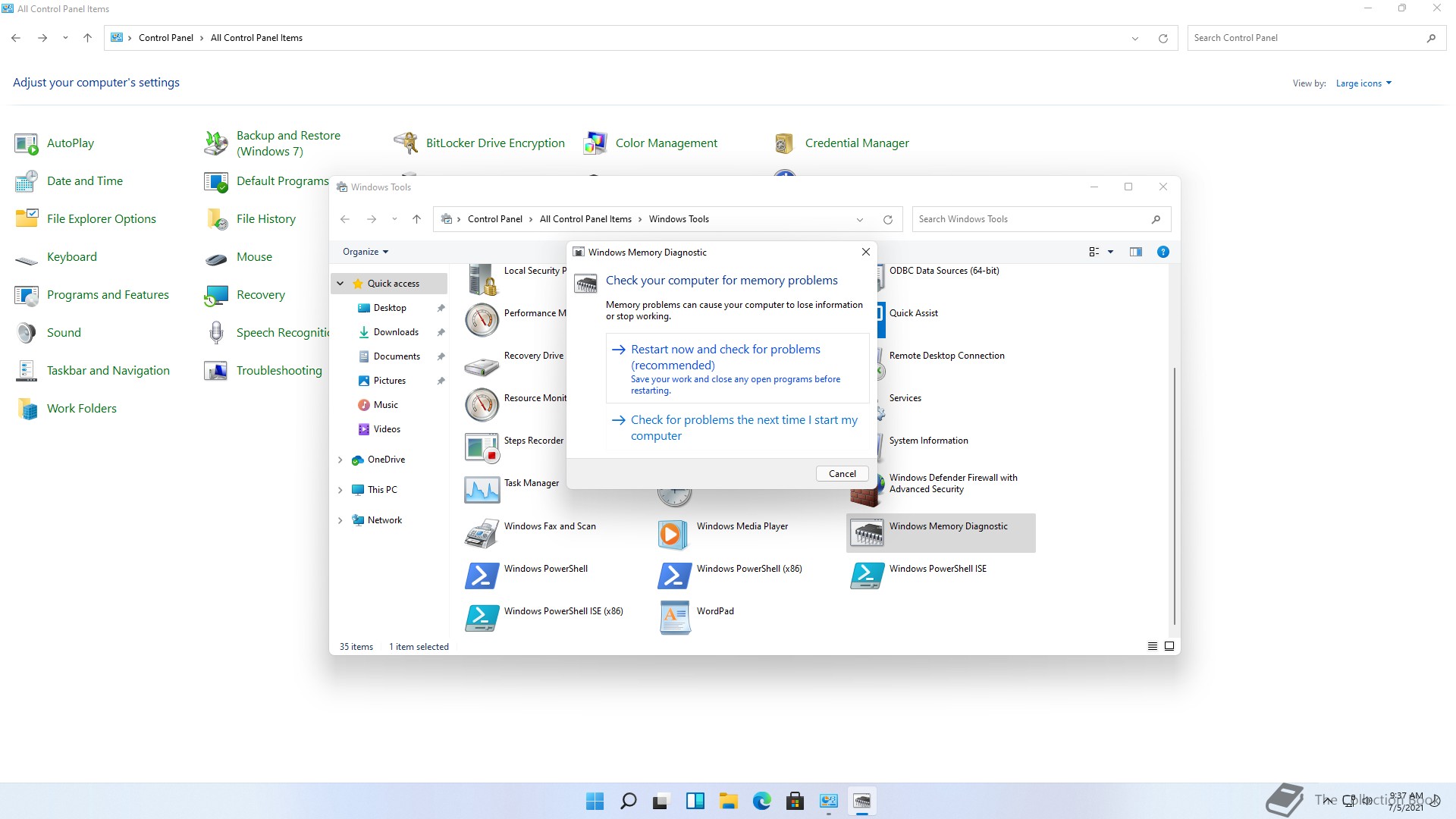1456x819 pixels.
Task: Open File Explorer Options icon
Action: point(27,219)
